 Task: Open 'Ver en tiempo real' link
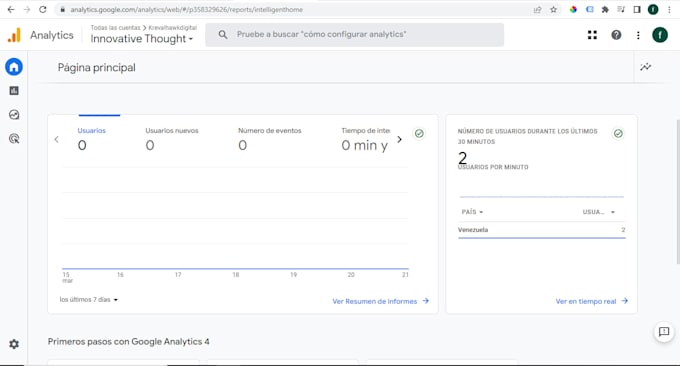[x=592, y=301]
